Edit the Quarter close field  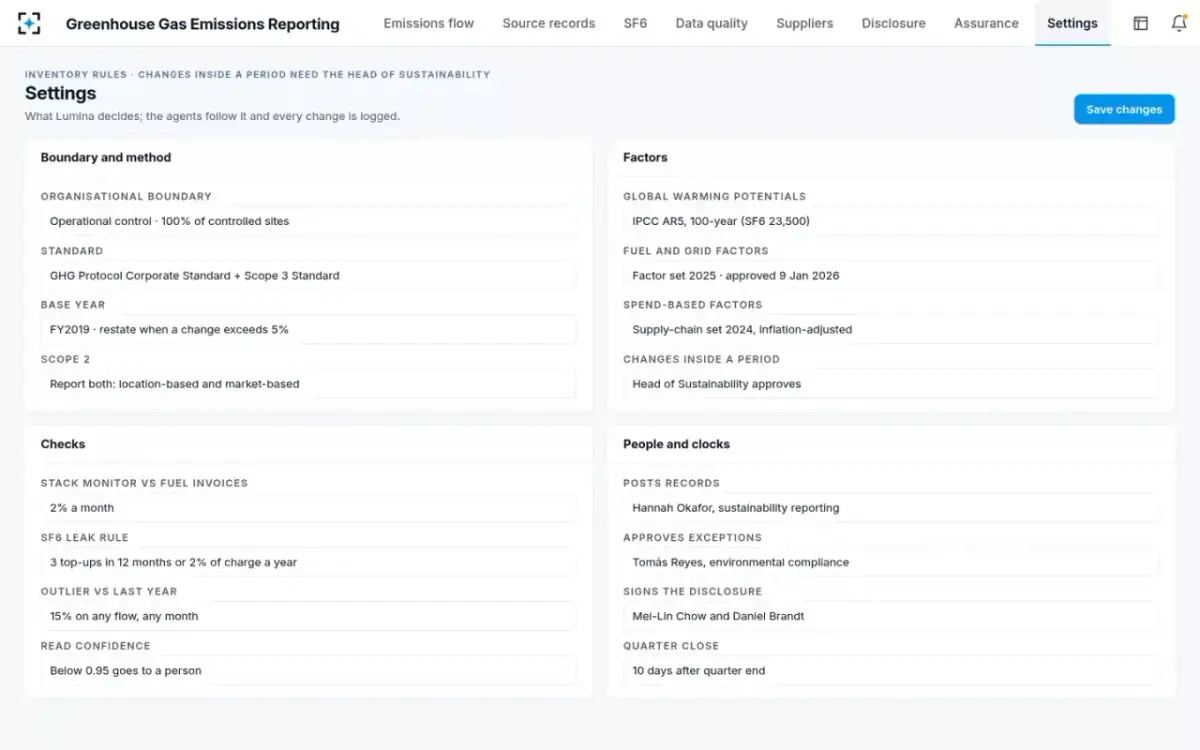[891, 671]
